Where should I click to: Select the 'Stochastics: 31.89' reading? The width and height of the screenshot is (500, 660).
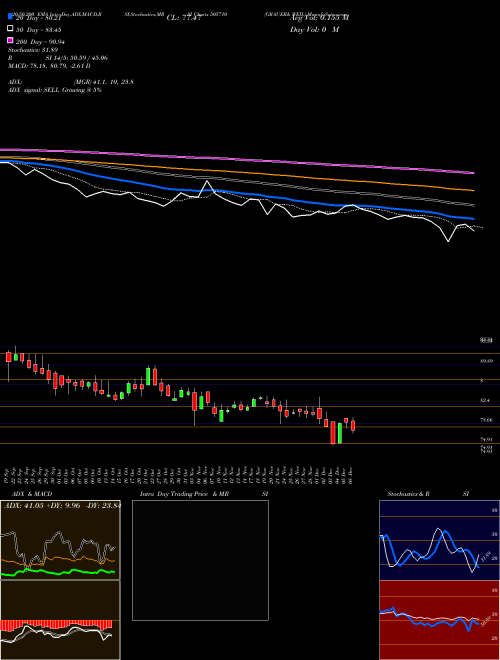pyautogui.click(x=34, y=50)
